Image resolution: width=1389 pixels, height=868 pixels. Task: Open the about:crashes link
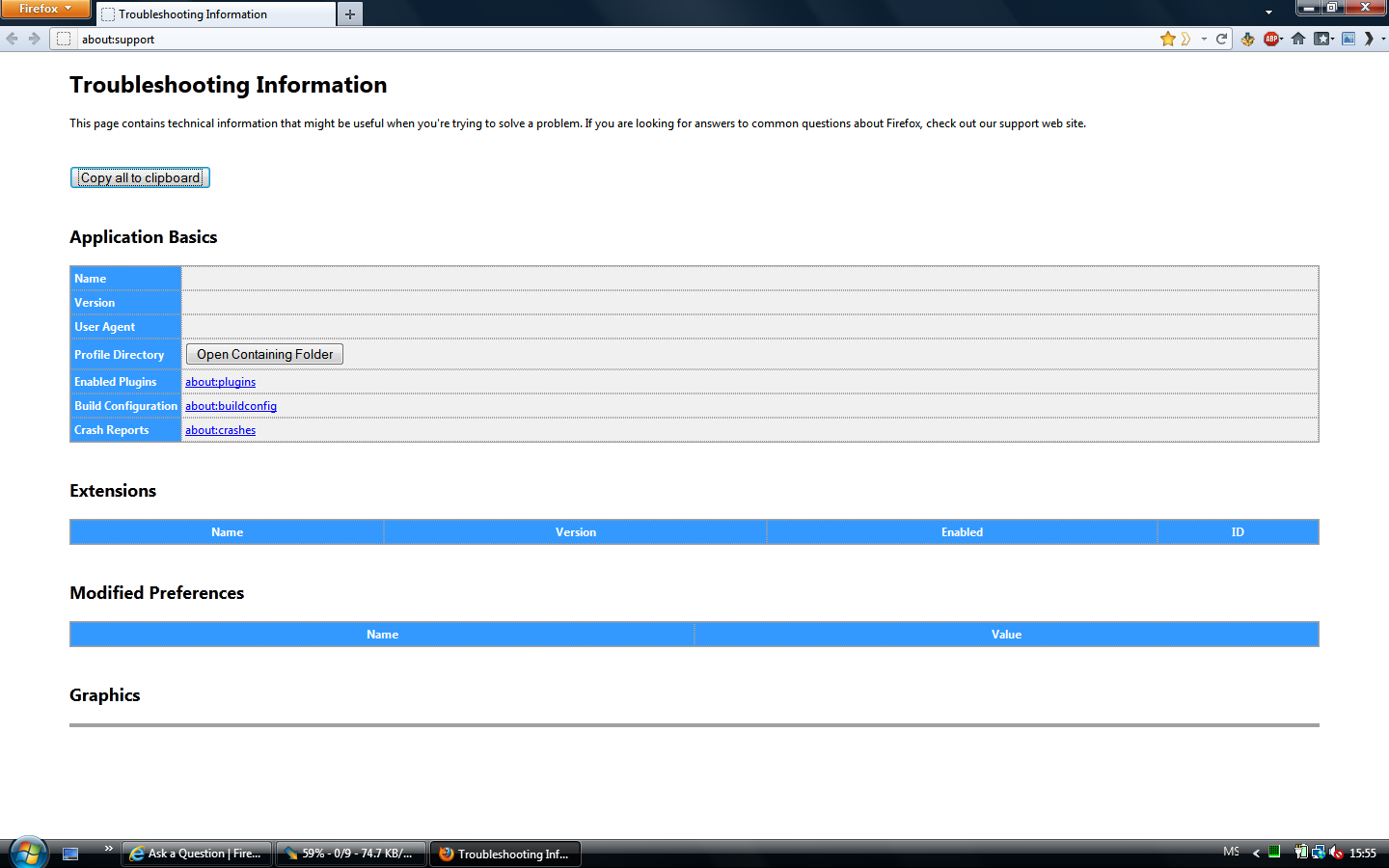click(220, 429)
